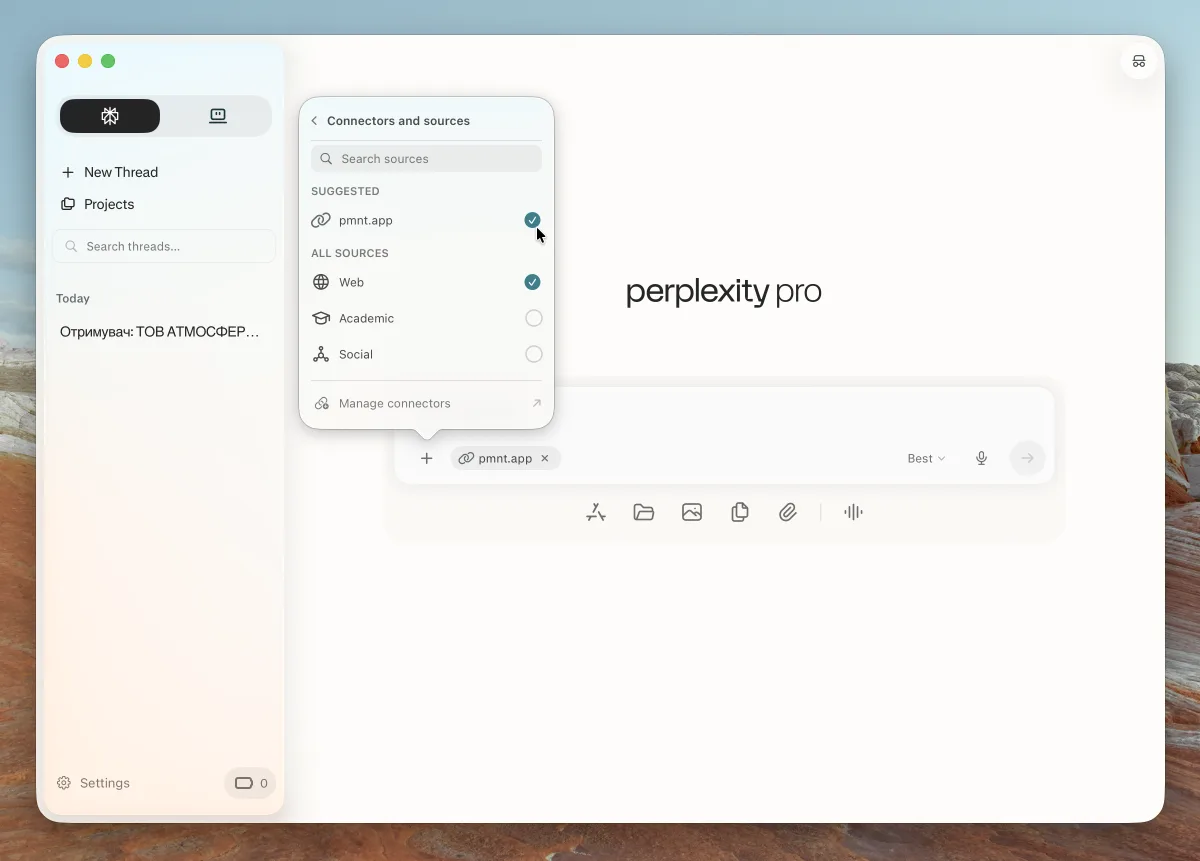The image size is (1200, 861).
Task: Click the pmnt.app link icon in the sources list
Action: 321,220
